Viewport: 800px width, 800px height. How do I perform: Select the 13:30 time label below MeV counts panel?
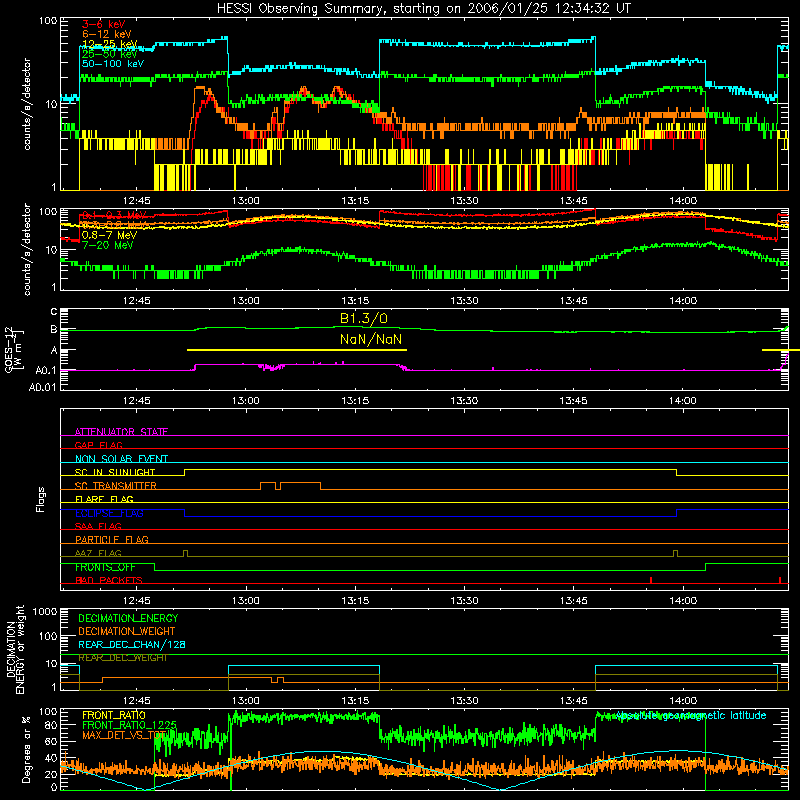point(464,301)
